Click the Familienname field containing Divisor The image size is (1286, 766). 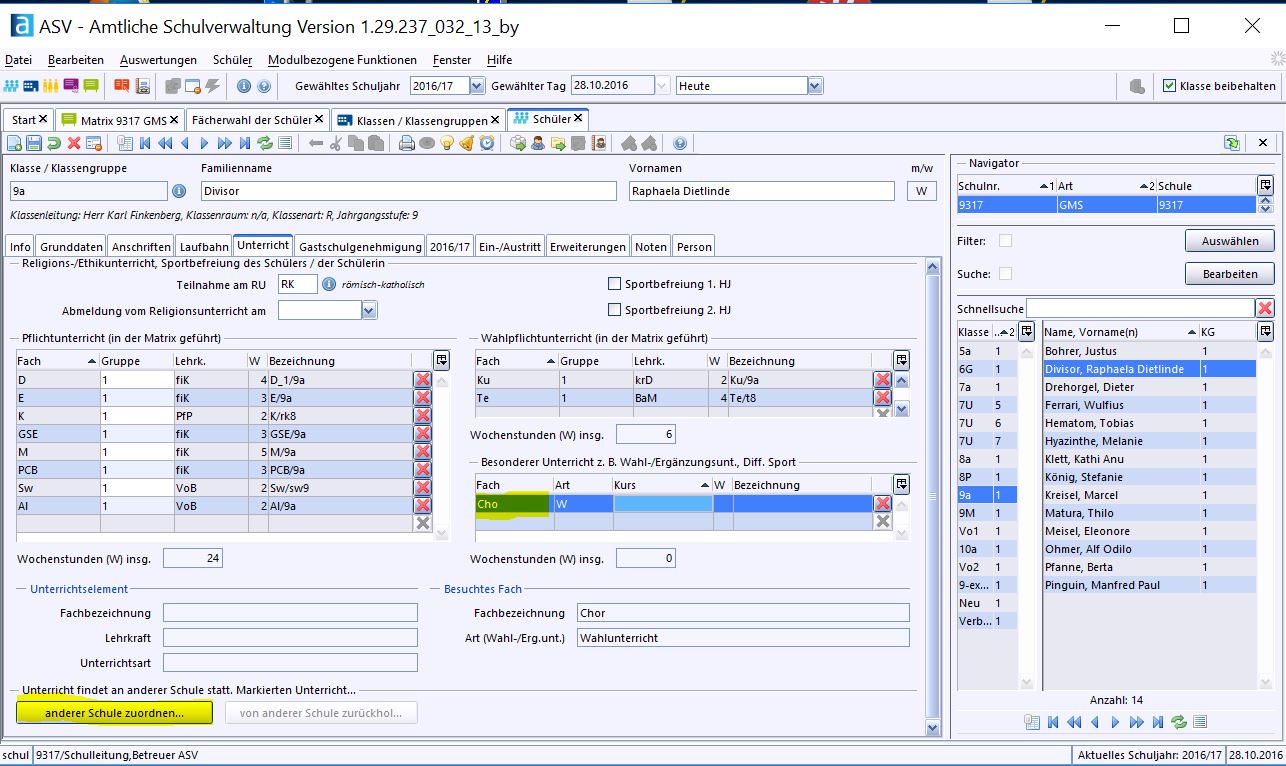409,191
